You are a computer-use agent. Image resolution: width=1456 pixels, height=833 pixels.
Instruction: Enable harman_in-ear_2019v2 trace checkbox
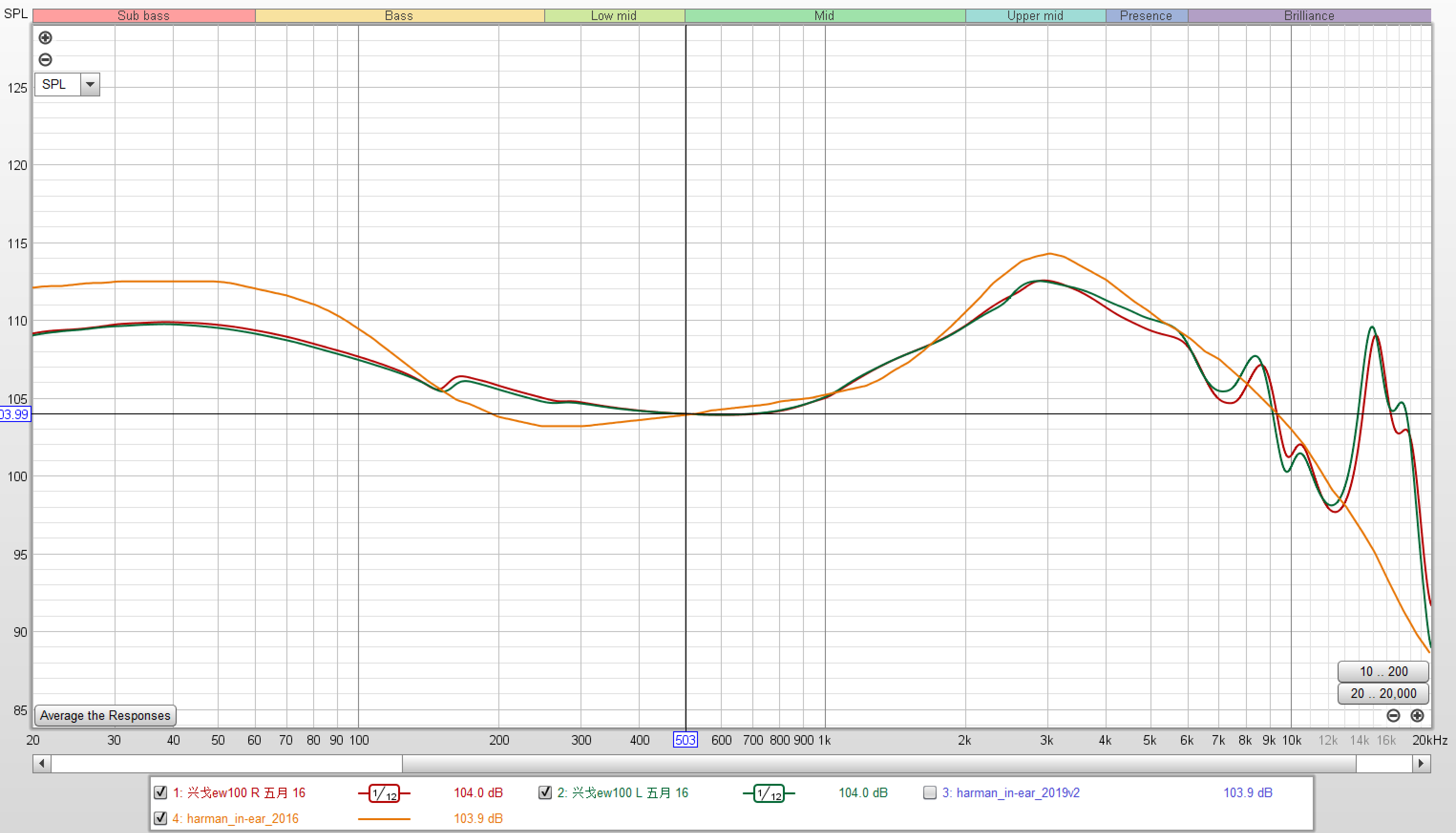coord(929,792)
